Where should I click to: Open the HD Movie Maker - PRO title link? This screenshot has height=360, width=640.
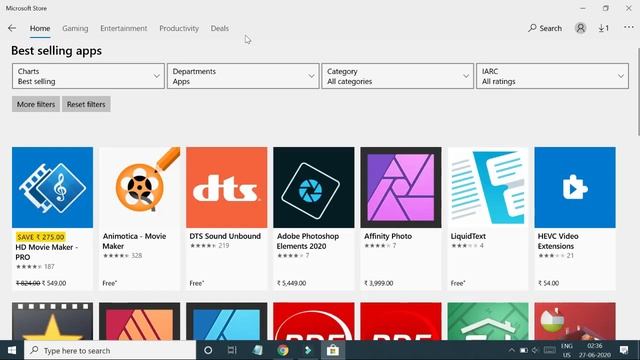pyautogui.click(x=47, y=252)
